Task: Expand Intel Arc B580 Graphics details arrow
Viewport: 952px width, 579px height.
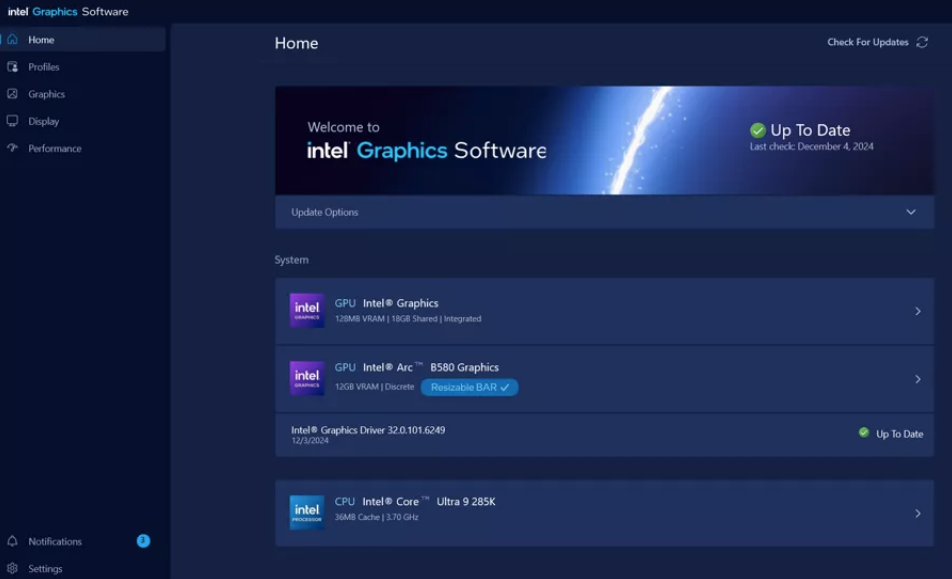Action: pos(917,379)
